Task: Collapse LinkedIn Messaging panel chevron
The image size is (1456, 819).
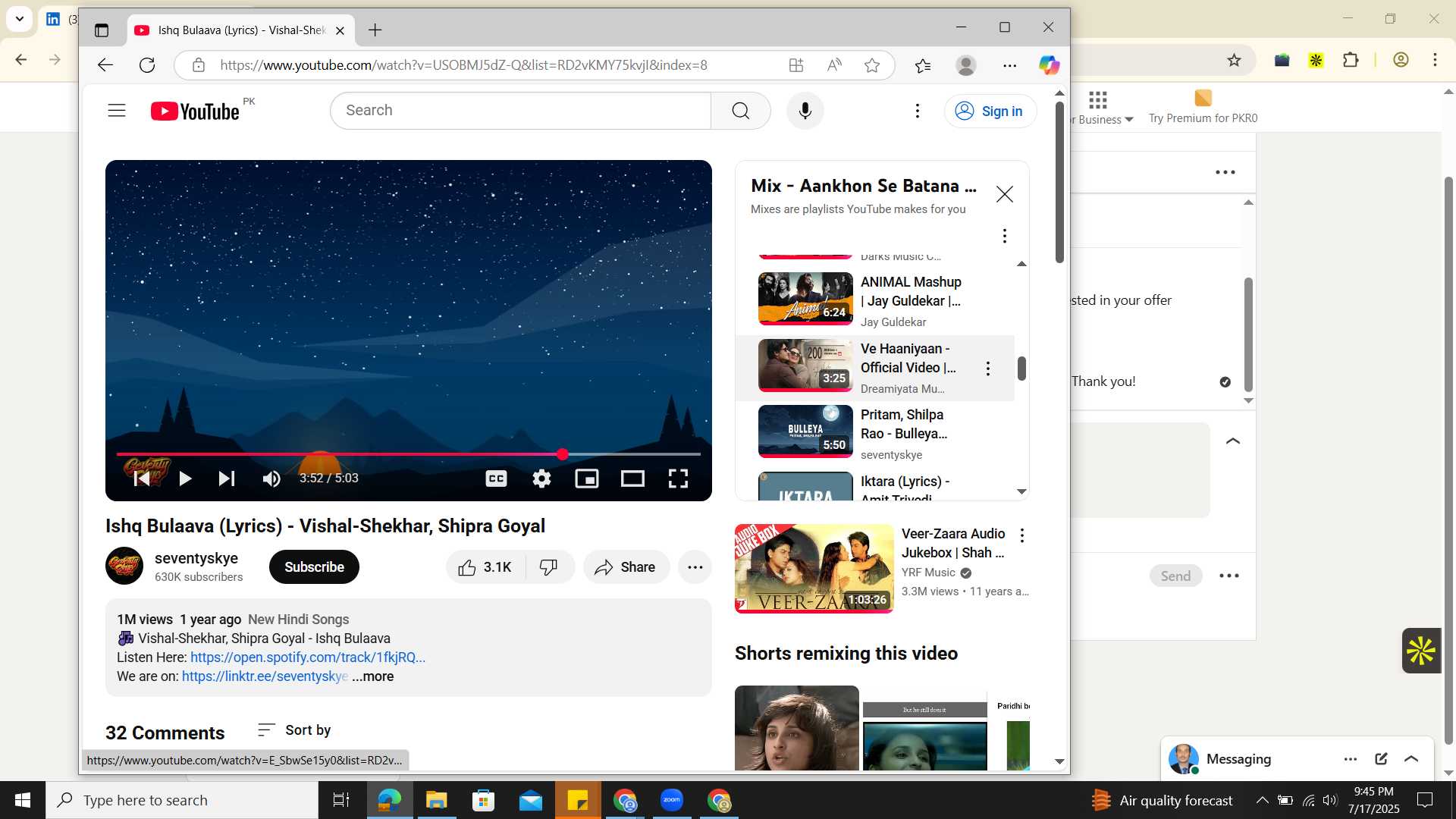Action: point(1411,759)
